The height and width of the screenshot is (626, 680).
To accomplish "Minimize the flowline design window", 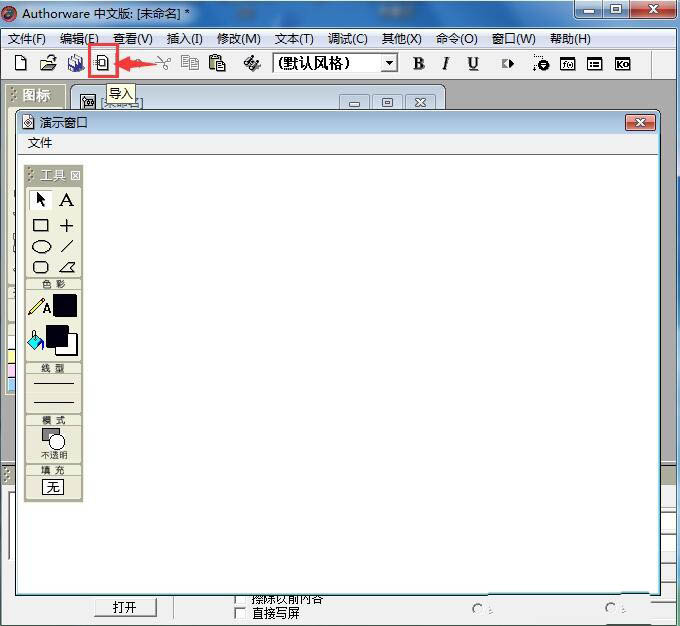I will pyautogui.click(x=354, y=103).
